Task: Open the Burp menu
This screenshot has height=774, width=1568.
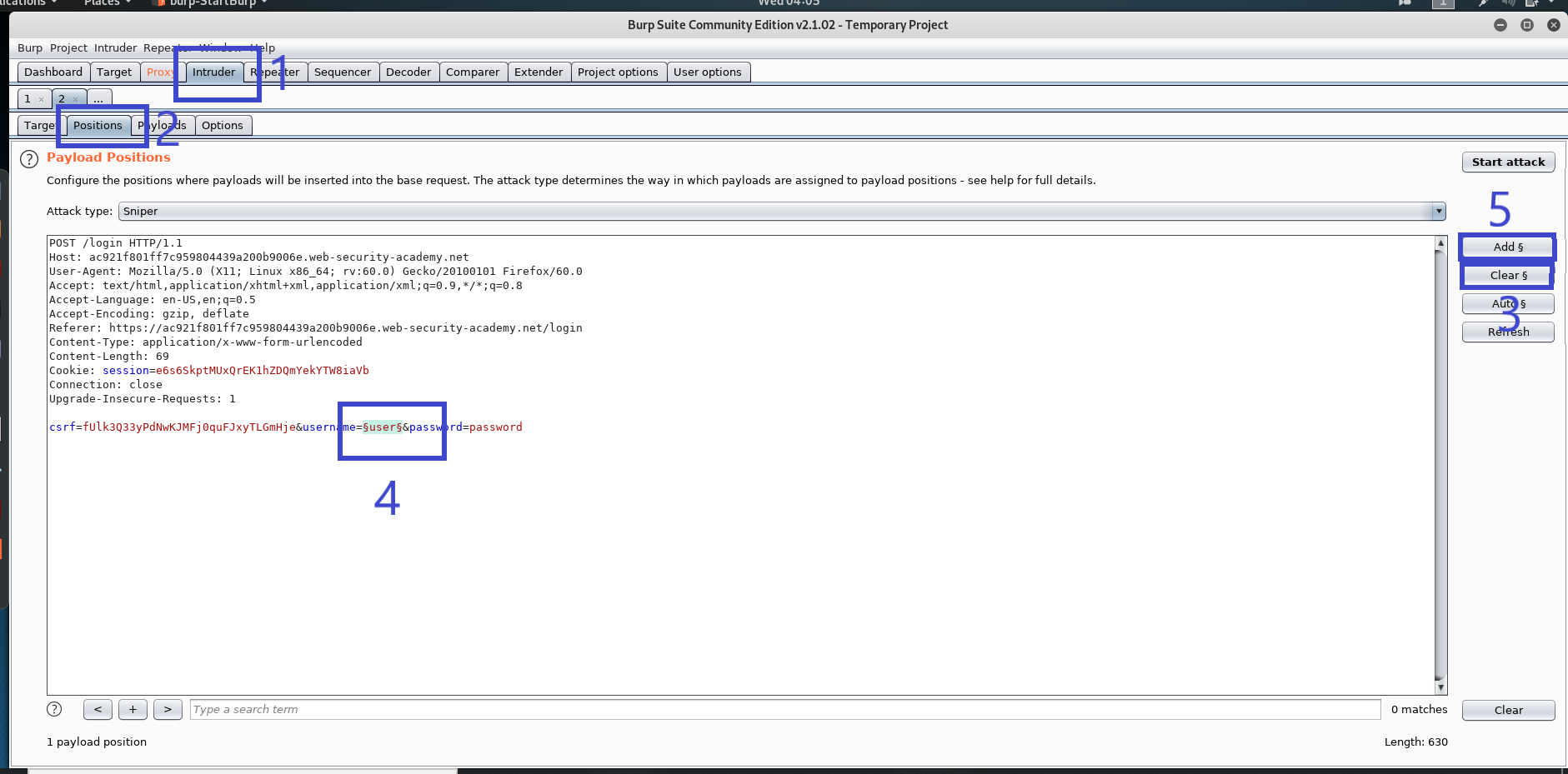Action: (30, 48)
